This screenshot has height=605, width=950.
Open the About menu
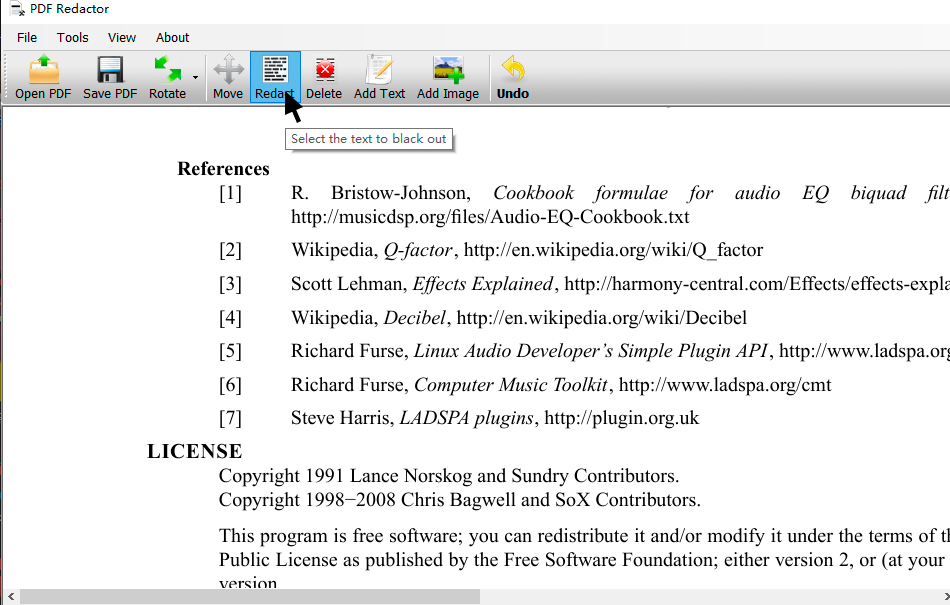[173, 38]
